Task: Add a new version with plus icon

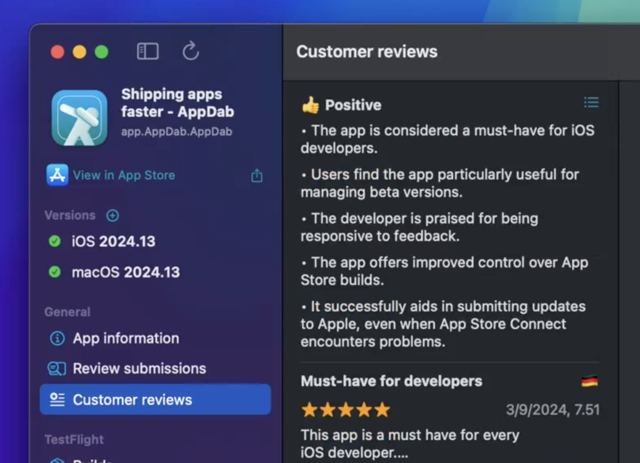Action: (x=113, y=215)
